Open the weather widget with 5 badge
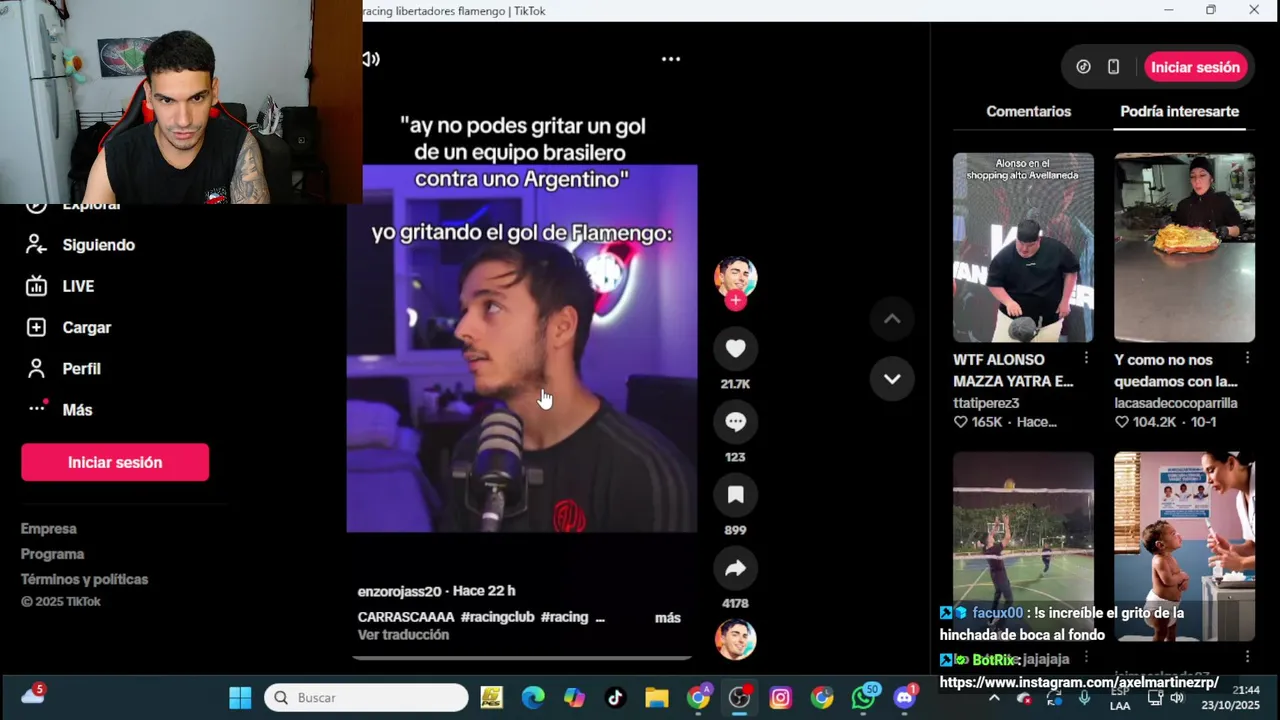Viewport: 1280px width, 720px height. [x=32, y=694]
